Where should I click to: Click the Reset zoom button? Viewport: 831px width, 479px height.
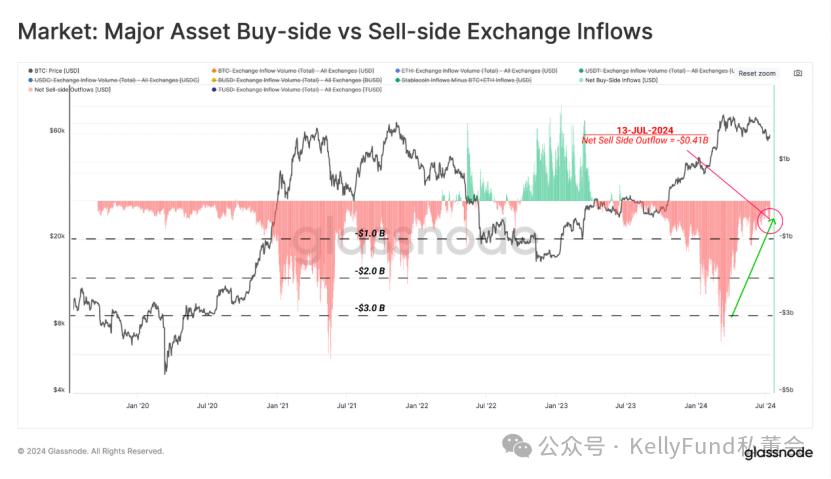pyautogui.click(x=757, y=74)
